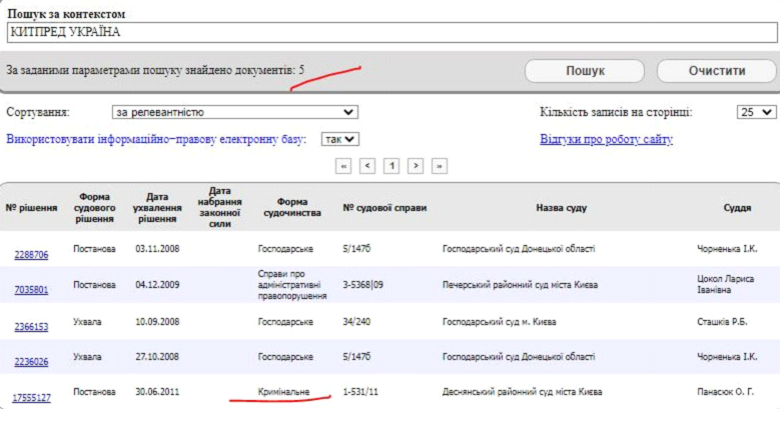The width and height of the screenshot is (780, 422).
Task: Go to first page of results
Action: point(344,166)
